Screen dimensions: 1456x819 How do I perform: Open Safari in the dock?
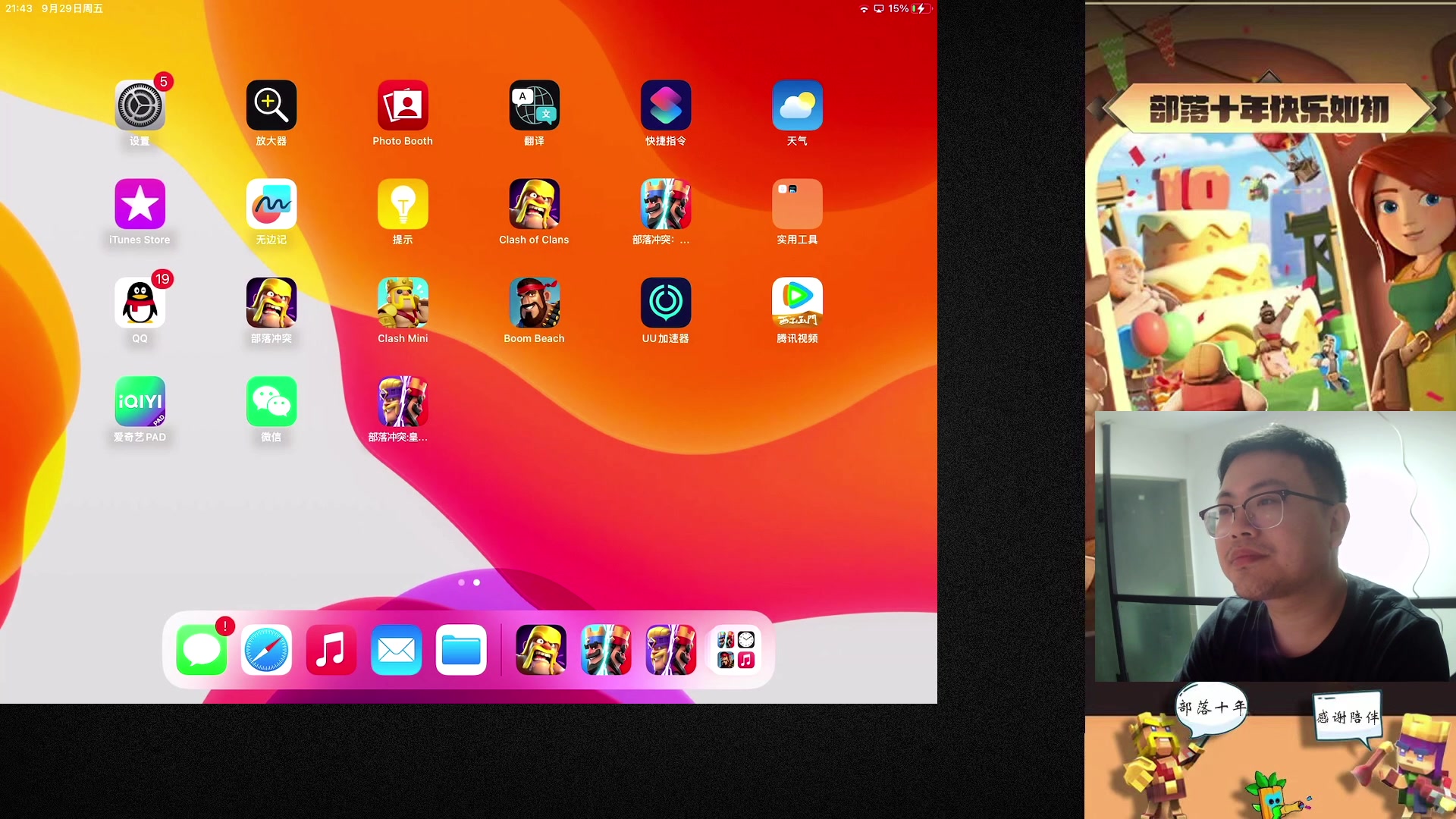(x=266, y=650)
